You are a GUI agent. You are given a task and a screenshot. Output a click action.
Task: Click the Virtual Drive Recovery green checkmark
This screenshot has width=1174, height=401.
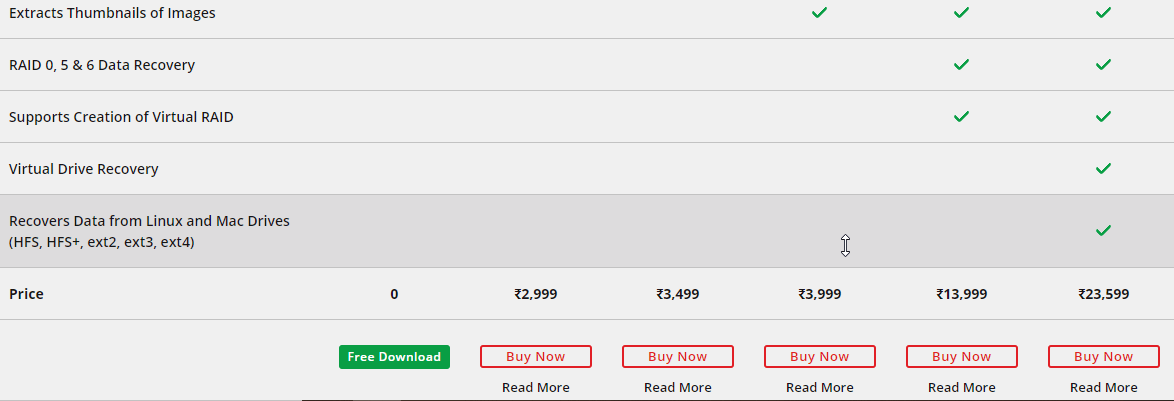(x=1103, y=168)
